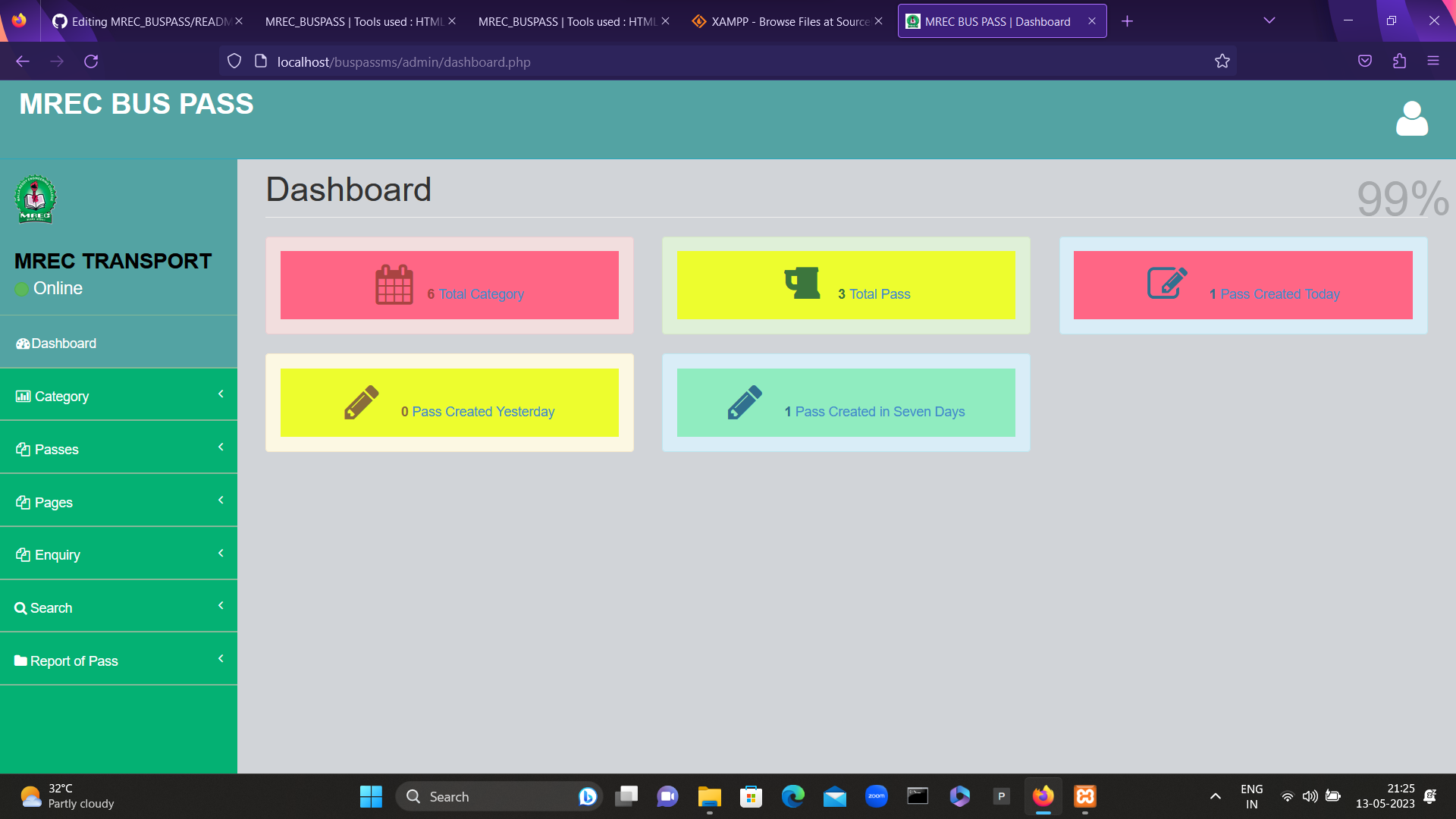Open the user profile icon at top right

click(1411, 118)
